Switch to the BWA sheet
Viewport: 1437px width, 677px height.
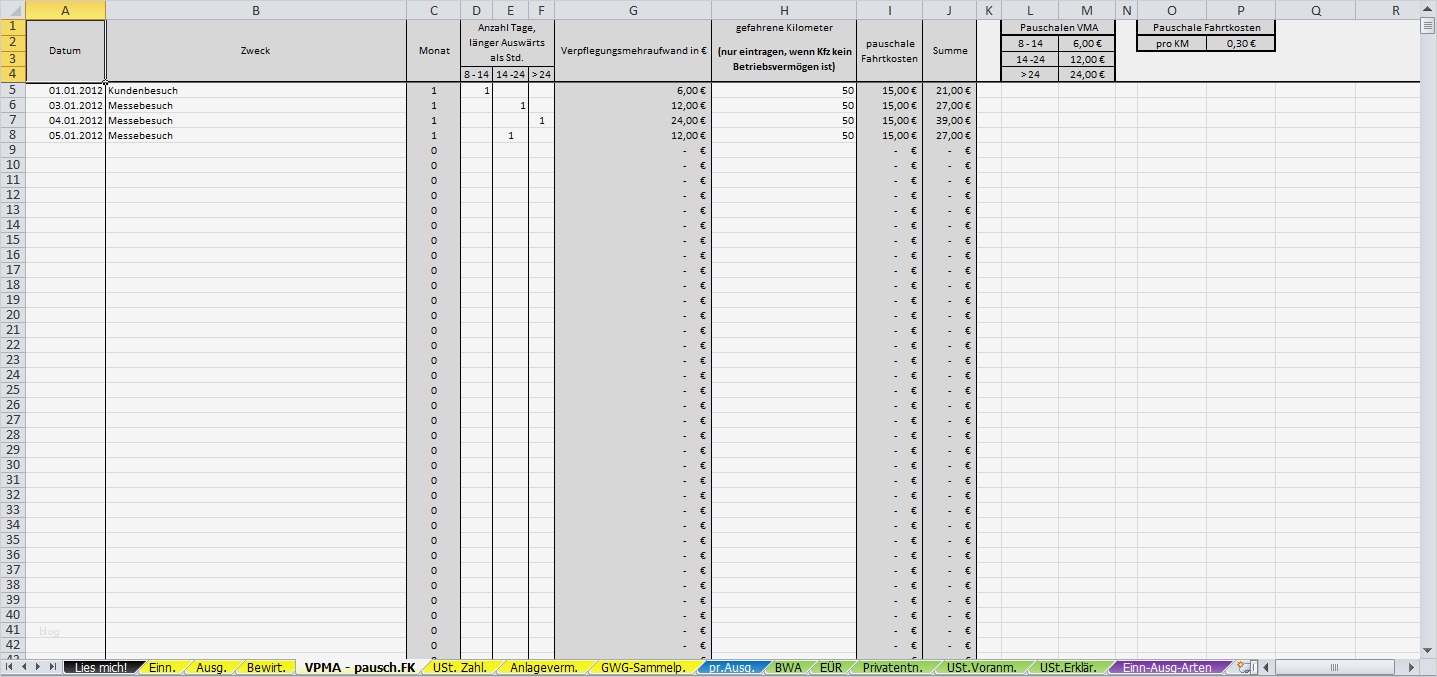(787, 666)
